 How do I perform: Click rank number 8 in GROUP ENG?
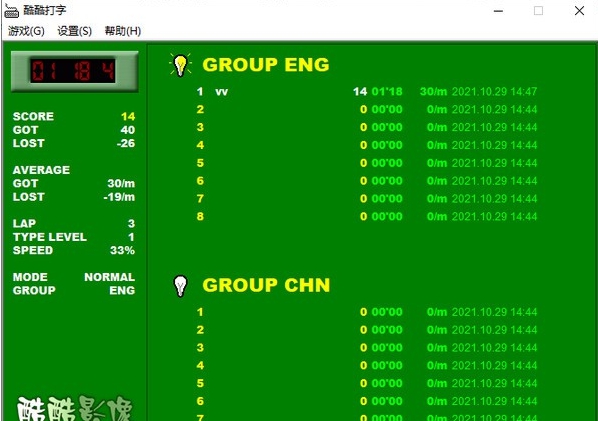[x=200, y=217]
